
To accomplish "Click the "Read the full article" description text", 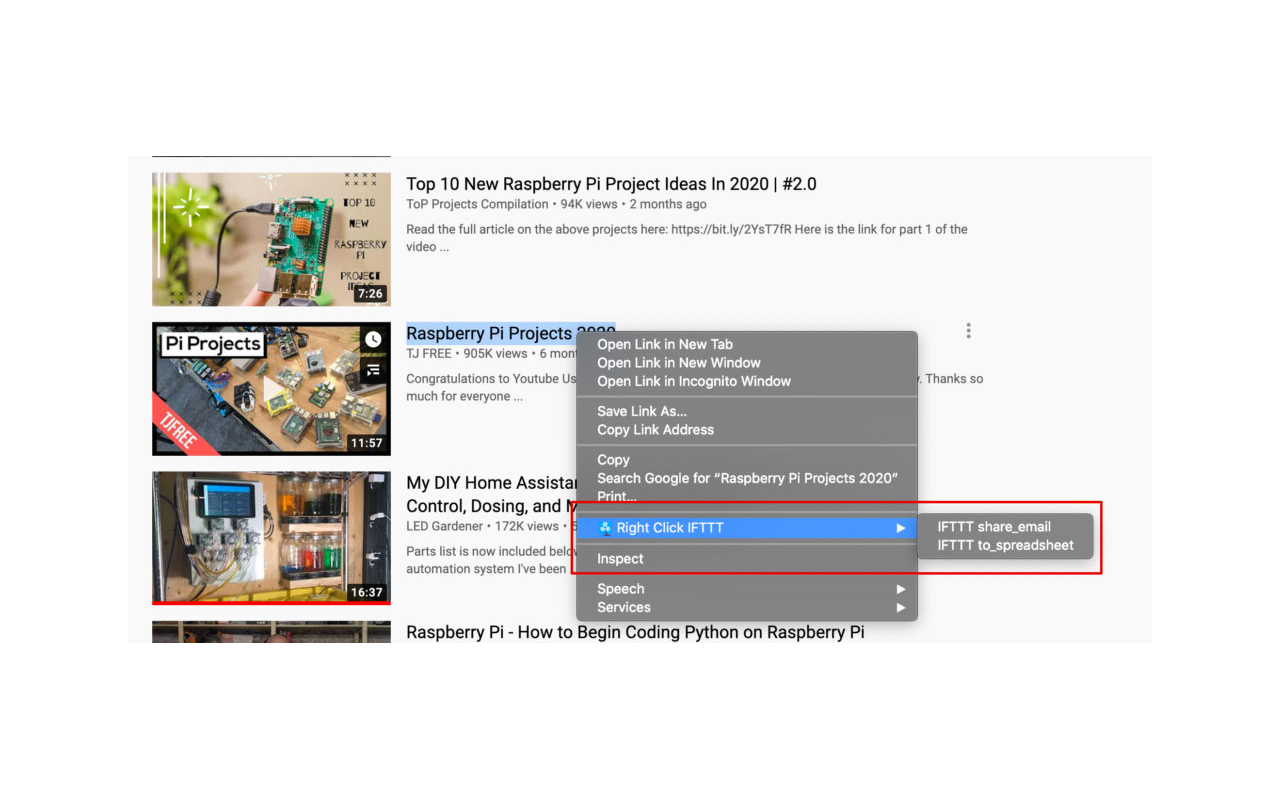I will [687, 238].
